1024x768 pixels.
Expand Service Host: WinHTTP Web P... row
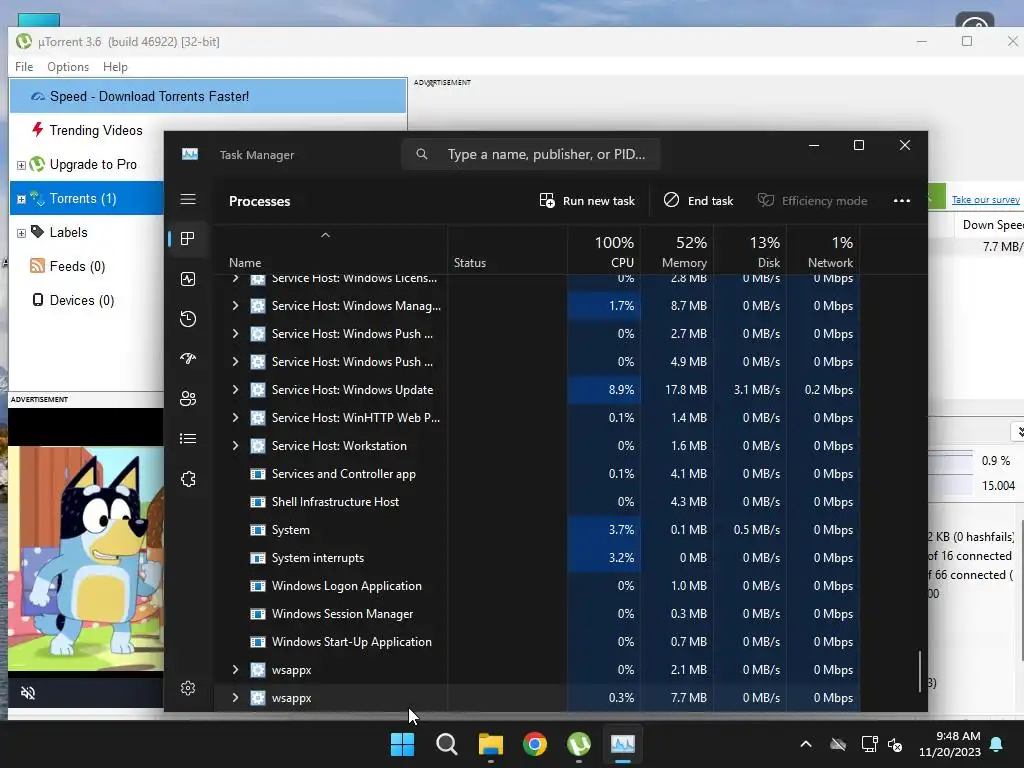pos(235,418)
